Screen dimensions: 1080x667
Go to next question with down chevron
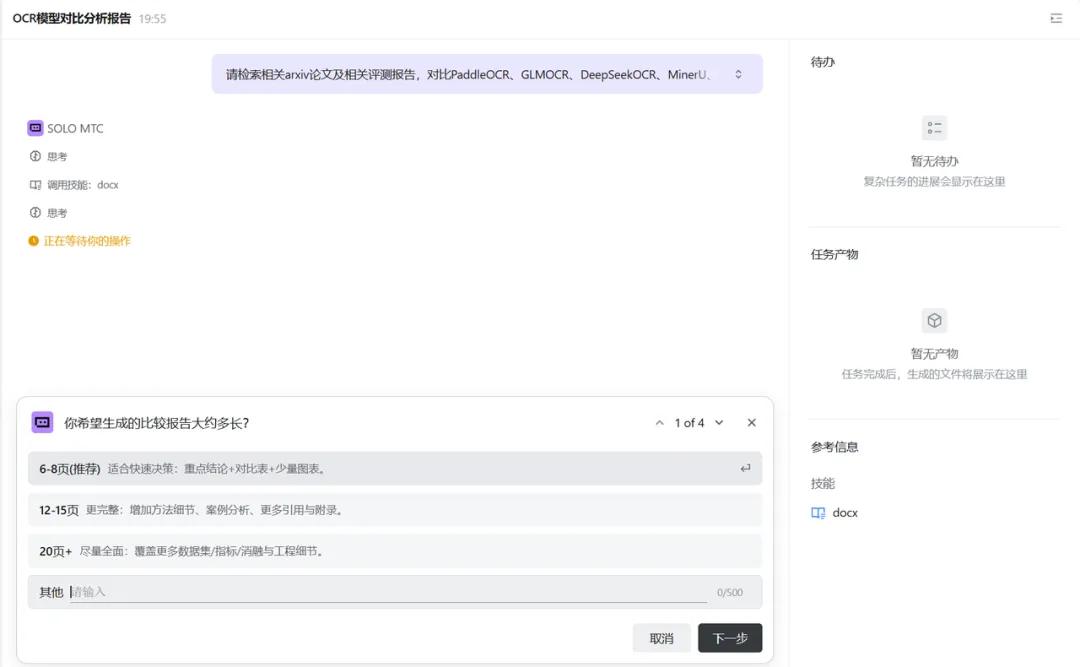click(718, 423)
